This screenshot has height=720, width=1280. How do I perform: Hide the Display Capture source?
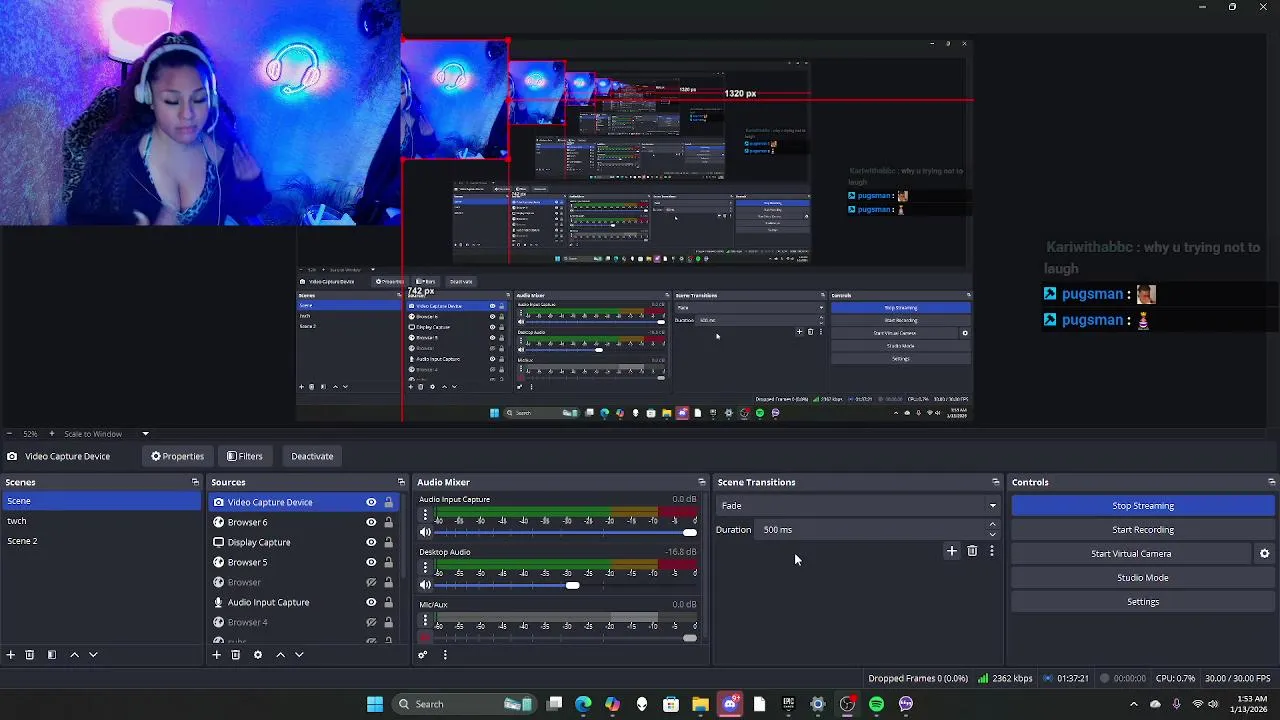[x=371, y=542]
